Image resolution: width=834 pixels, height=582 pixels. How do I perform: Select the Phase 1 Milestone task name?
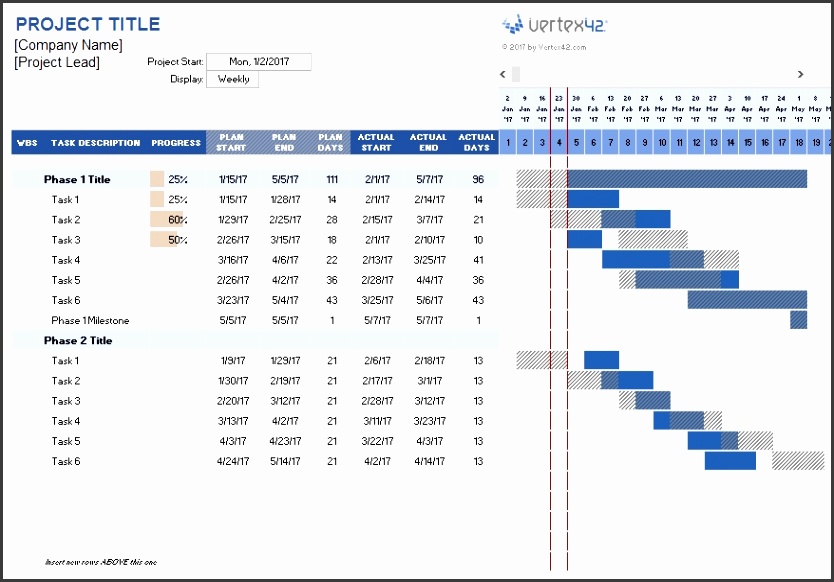90,321
